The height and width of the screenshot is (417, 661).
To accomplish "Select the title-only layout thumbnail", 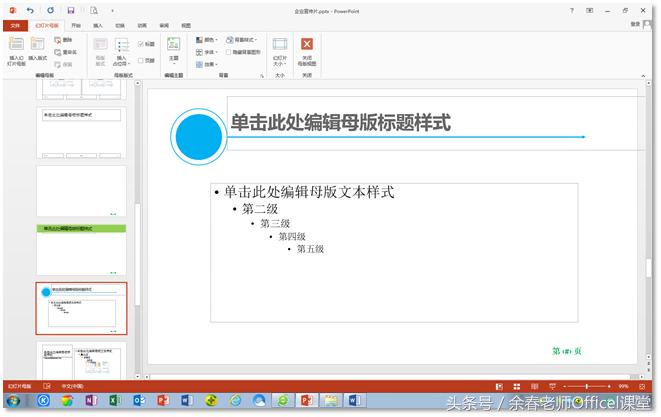I will [x=81, y=133].
